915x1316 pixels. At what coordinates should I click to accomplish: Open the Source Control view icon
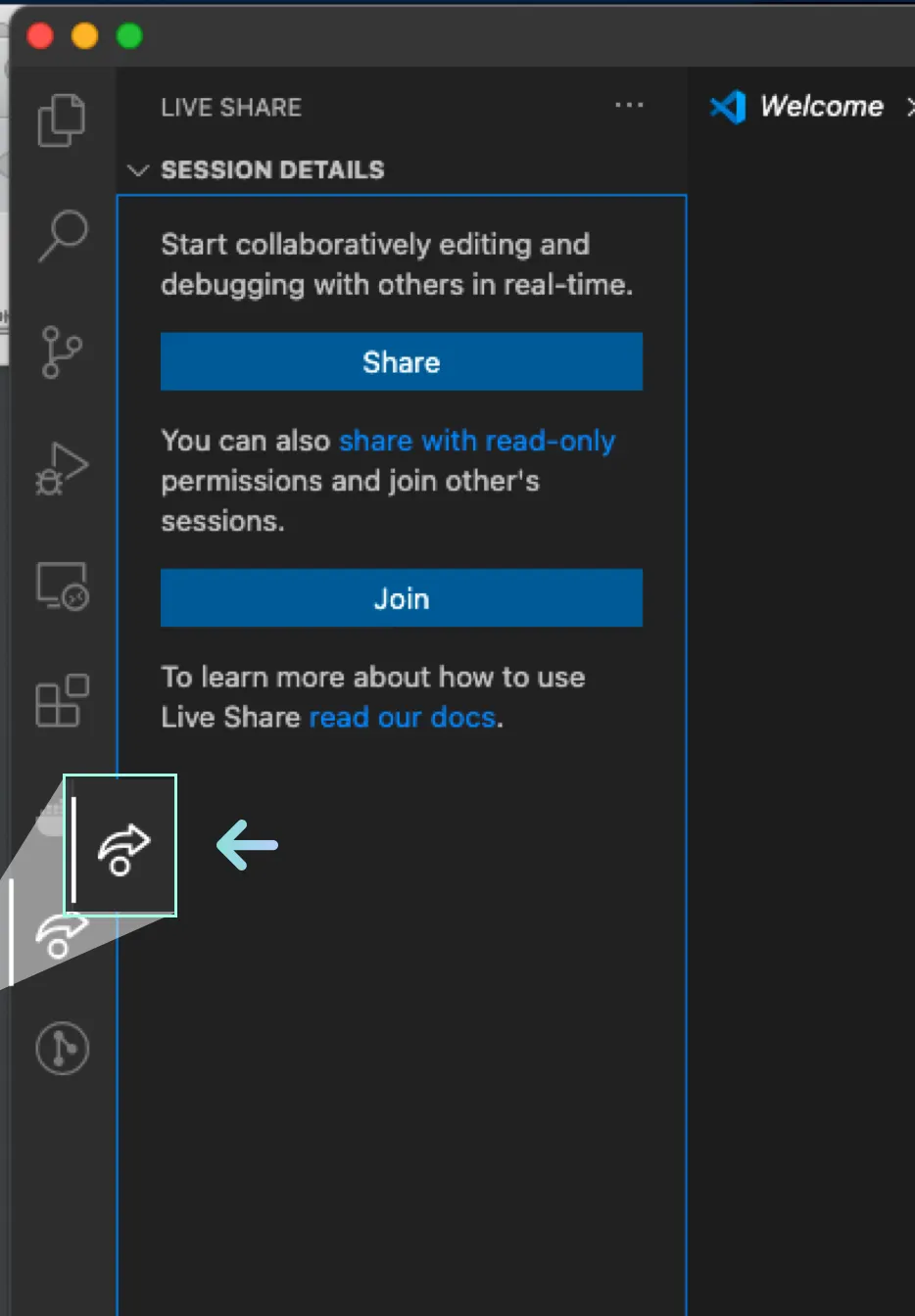pyautogui.click(x=62, y=352)
